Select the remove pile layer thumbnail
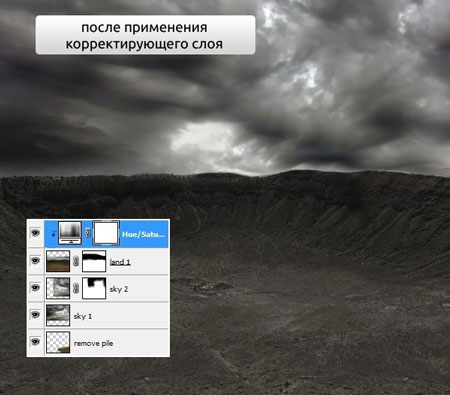Viewport: 450px width, 395px height. click(58, 342)
